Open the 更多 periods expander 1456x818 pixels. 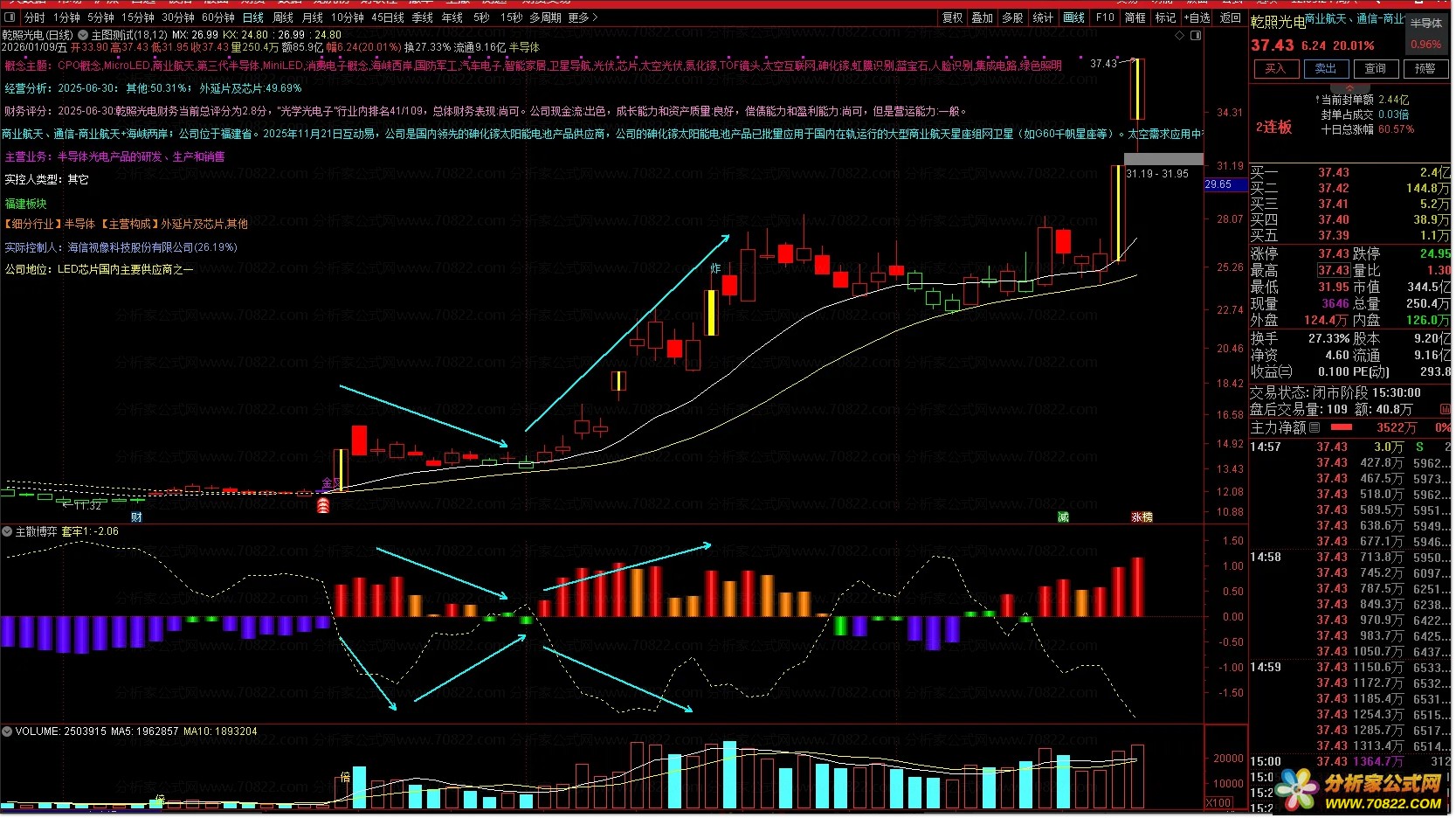(583, 17)
